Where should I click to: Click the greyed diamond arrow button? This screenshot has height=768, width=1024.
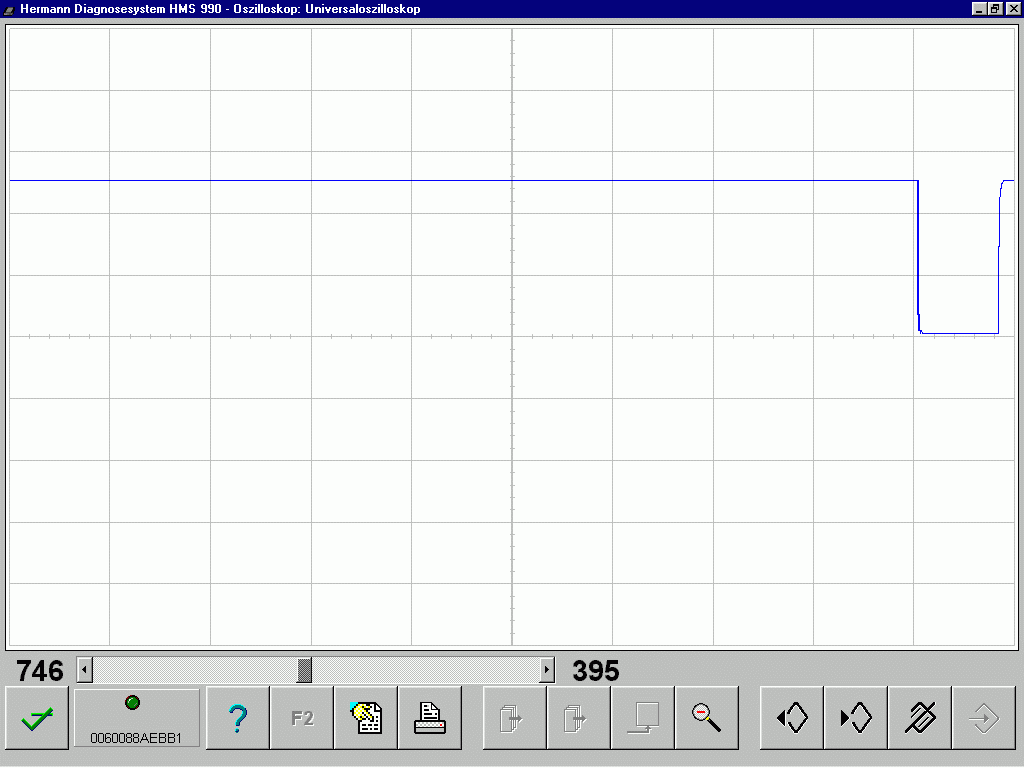pyautogui.click(x=984, y=718)
